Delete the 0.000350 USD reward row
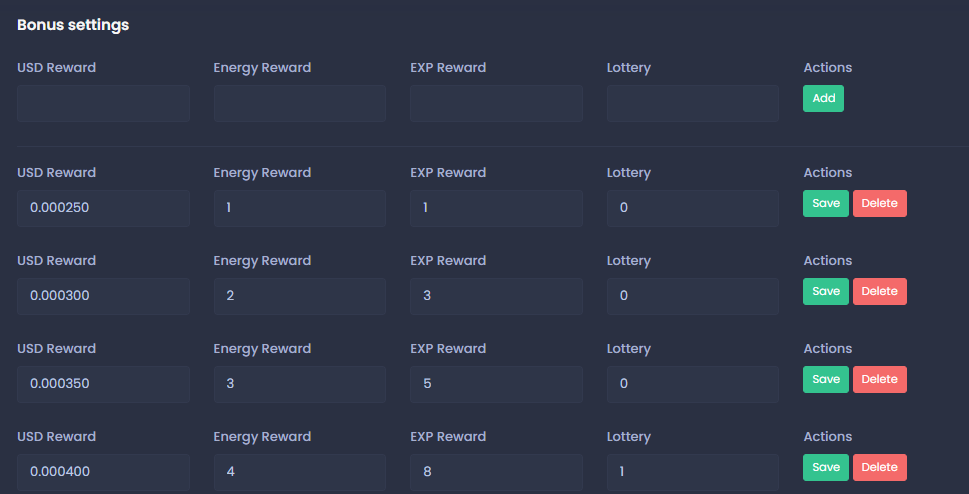The width and height of the screenshot is (969, 494). point(880,379)
